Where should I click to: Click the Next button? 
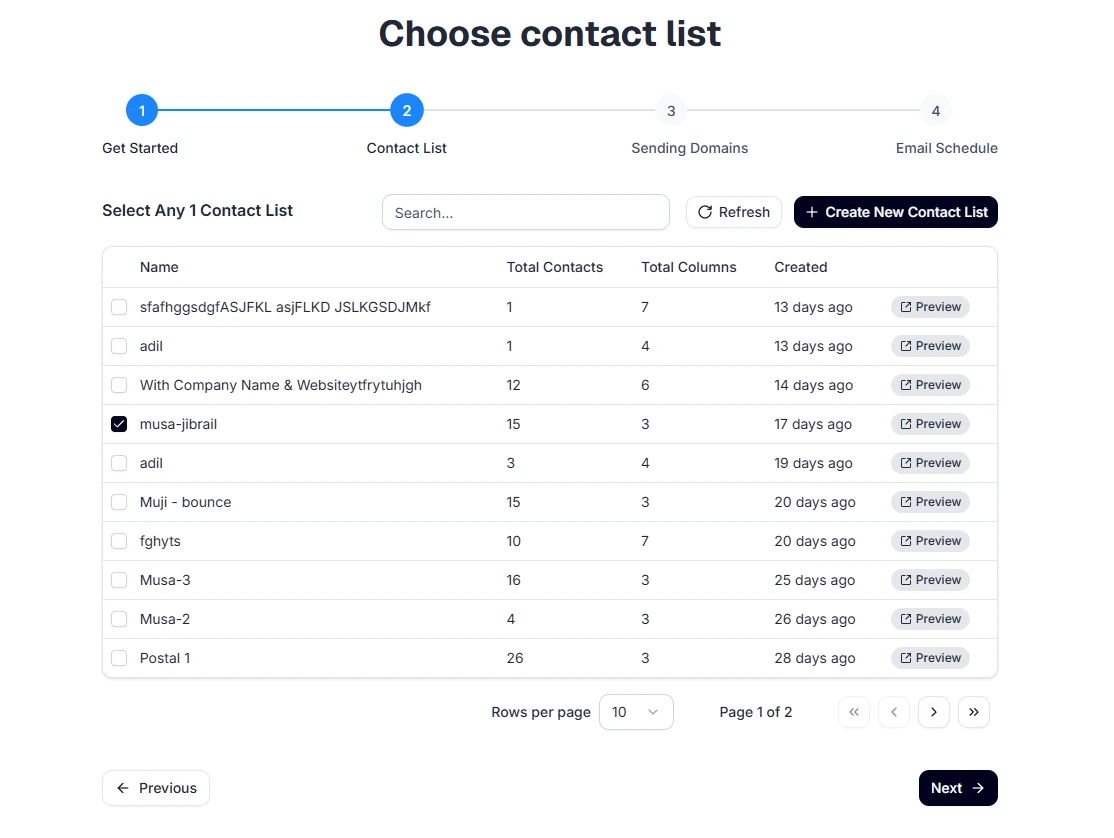coord(957,788)
